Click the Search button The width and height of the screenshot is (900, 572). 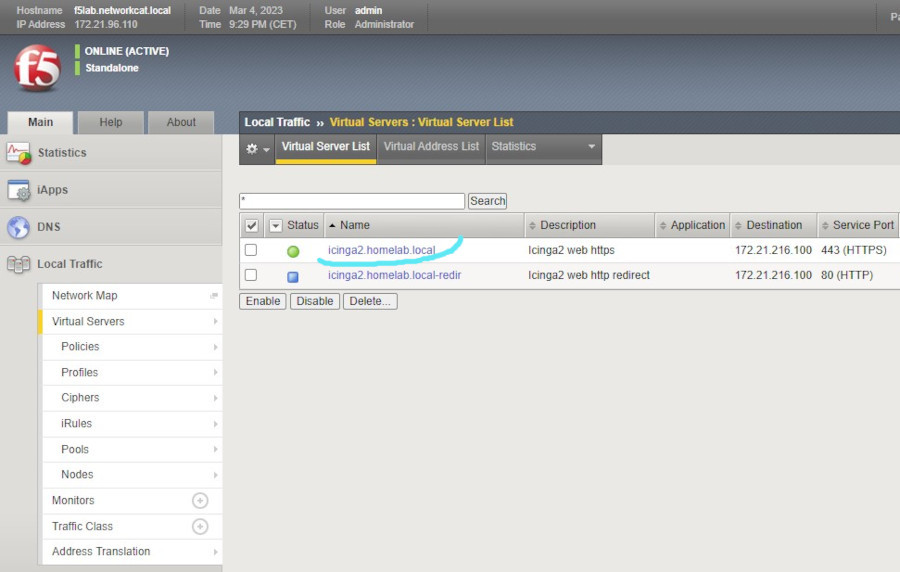click(487, 201)
